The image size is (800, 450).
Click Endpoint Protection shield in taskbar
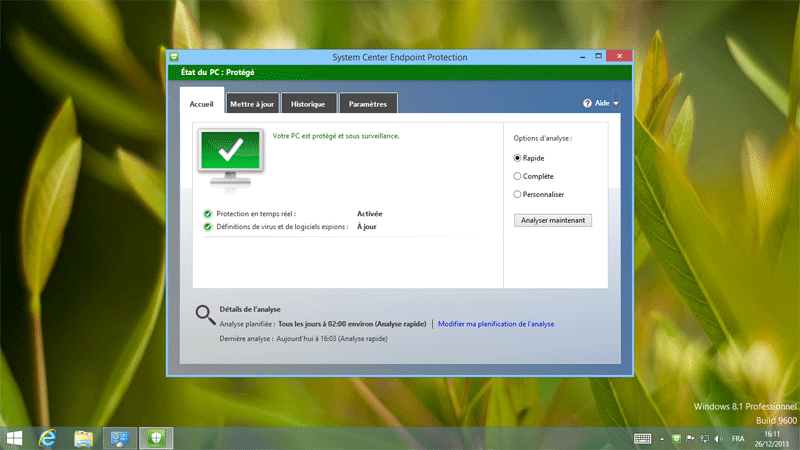[156, 438]
